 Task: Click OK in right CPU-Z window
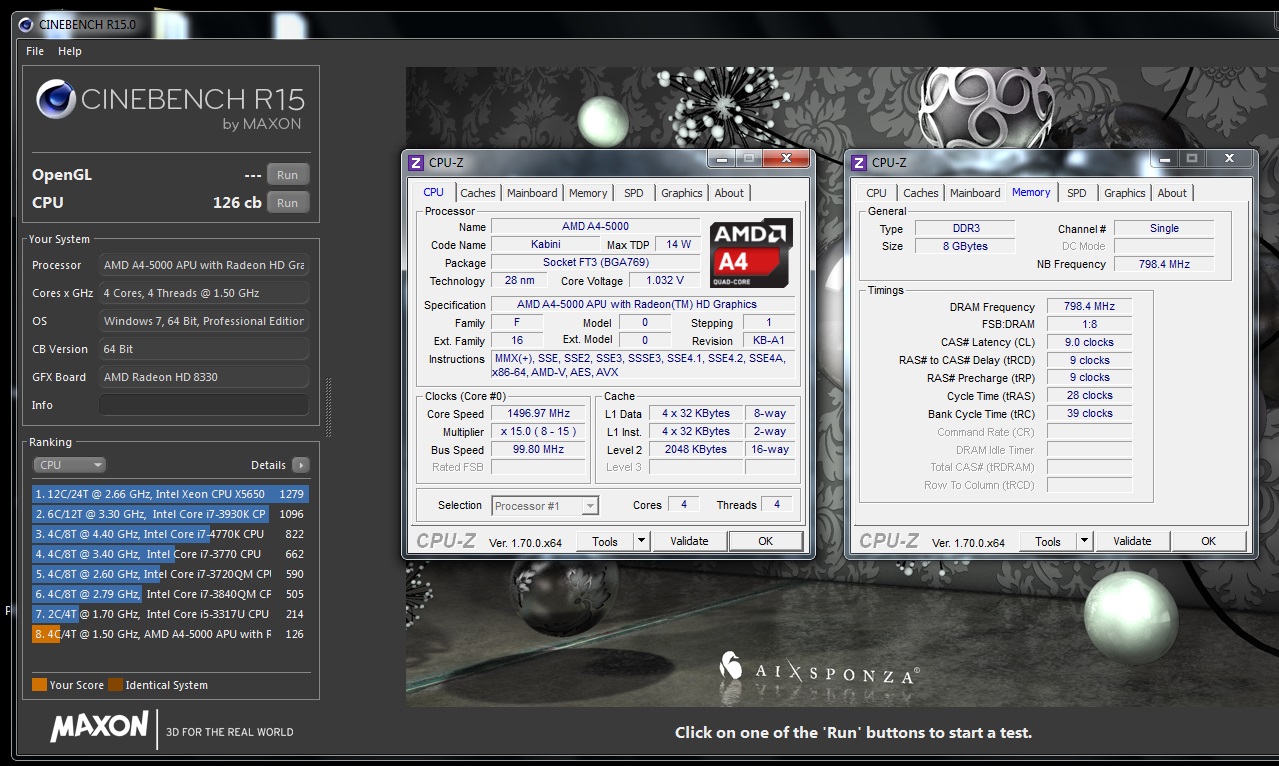[x=1208, y=541]
